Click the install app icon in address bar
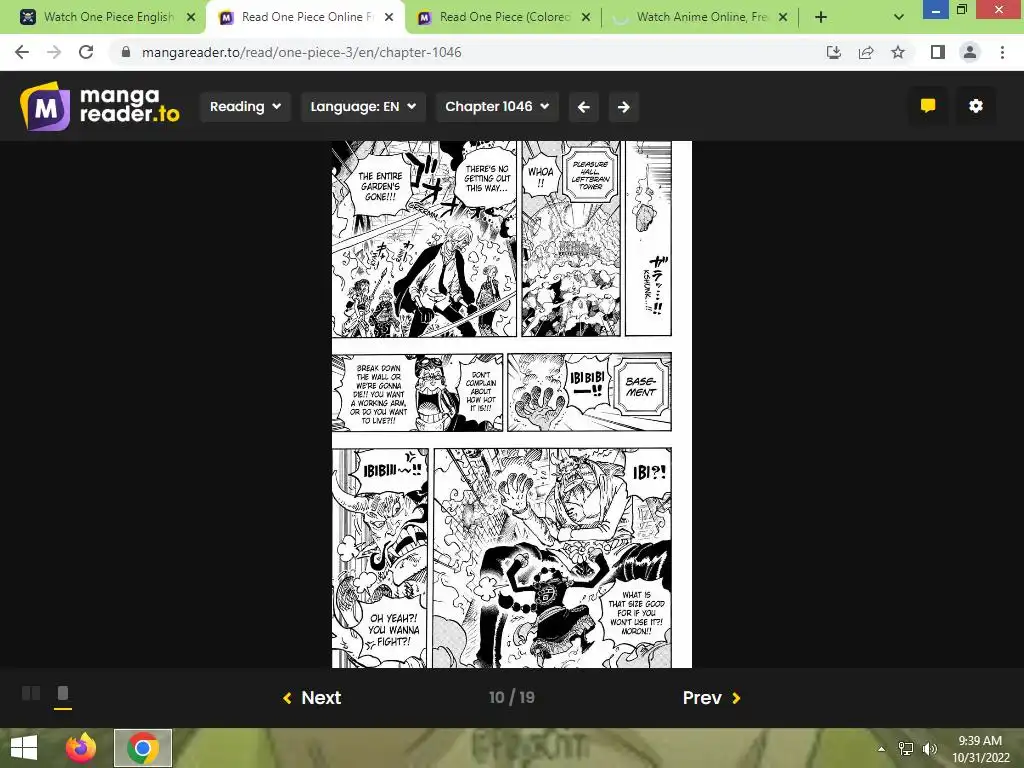The width and height of the screenshot is (1024, 768). (834, 52)
